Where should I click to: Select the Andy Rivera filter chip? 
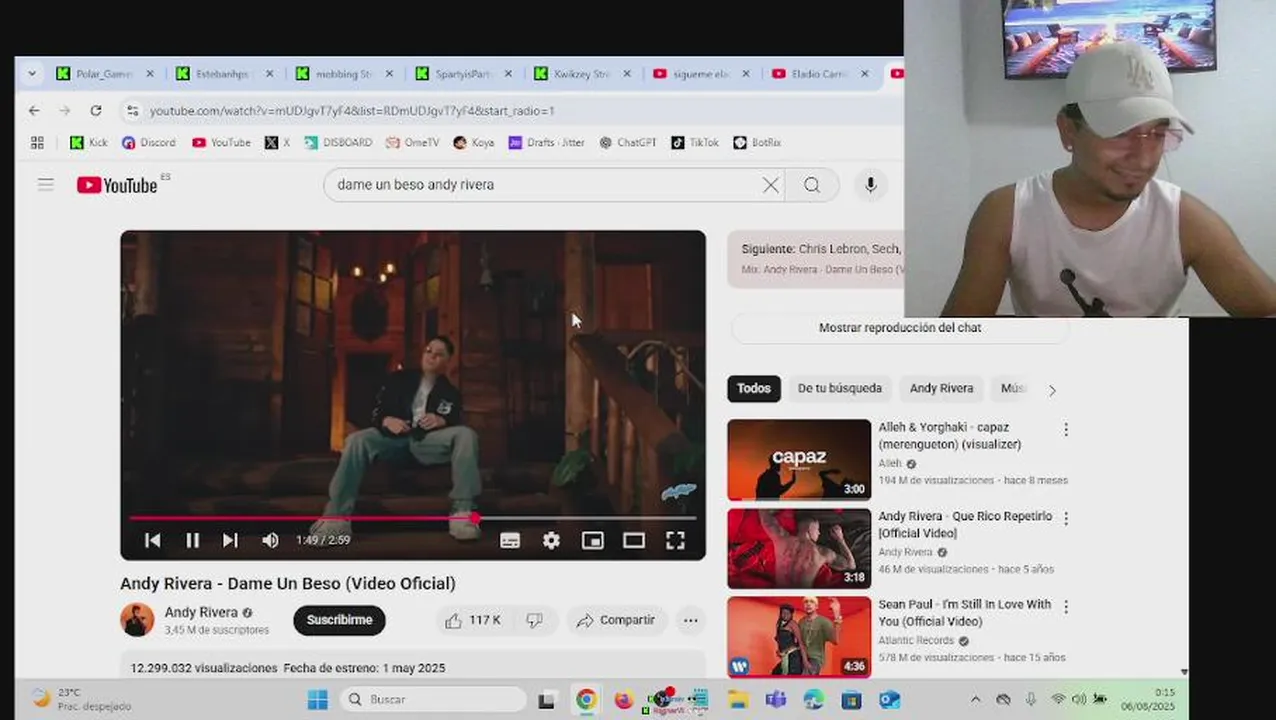click(941, 389)
